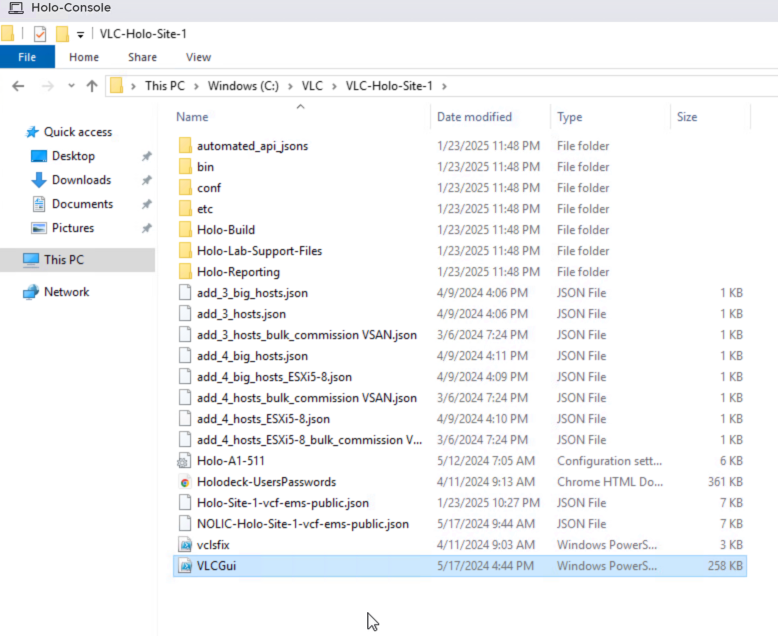
Task: Click the pin icon next to Documents
Action: (x=146, y=204)
